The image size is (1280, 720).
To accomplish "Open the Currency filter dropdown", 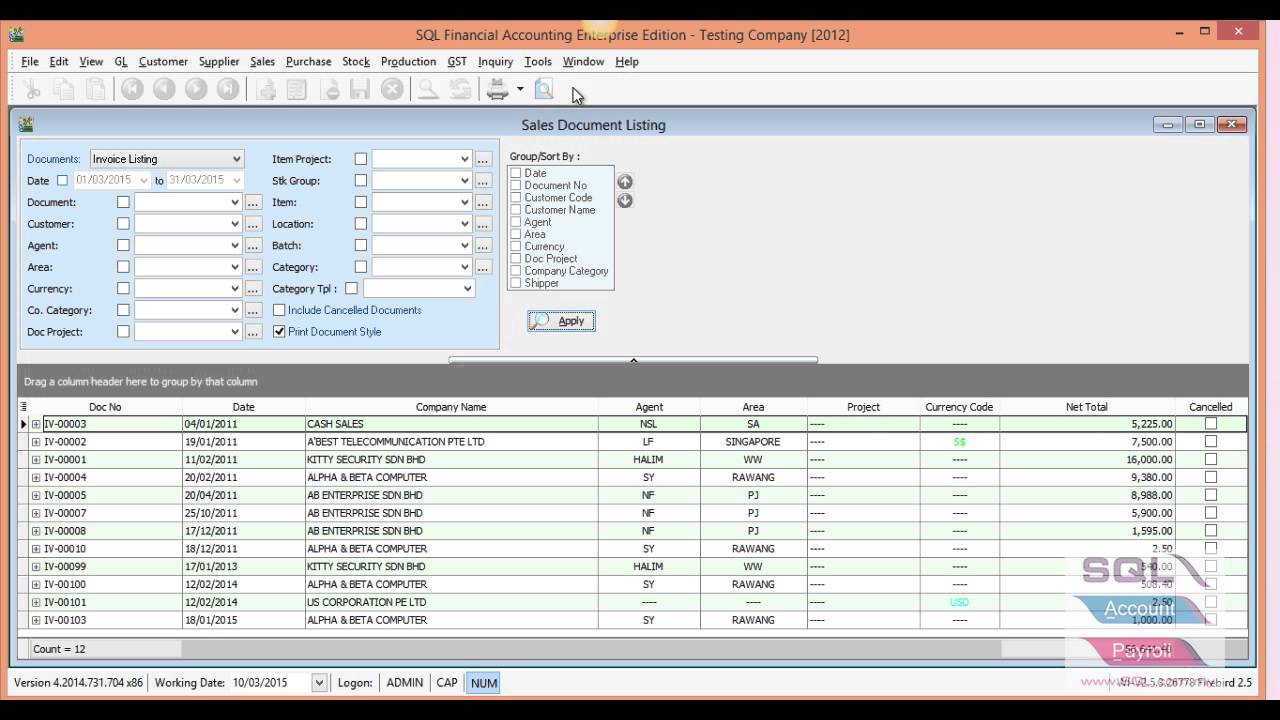I will pyautogui.click(x=235, y=289).
